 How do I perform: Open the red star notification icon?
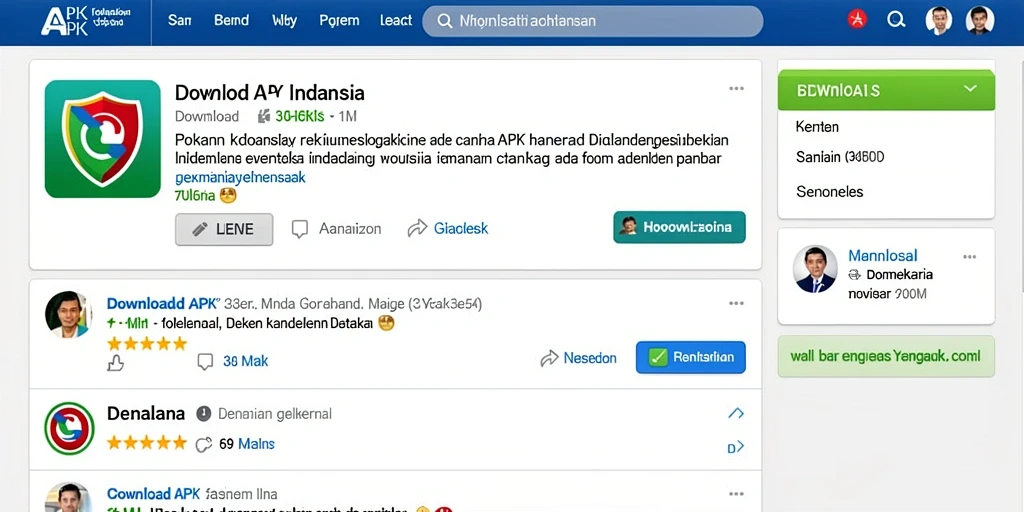857,20
